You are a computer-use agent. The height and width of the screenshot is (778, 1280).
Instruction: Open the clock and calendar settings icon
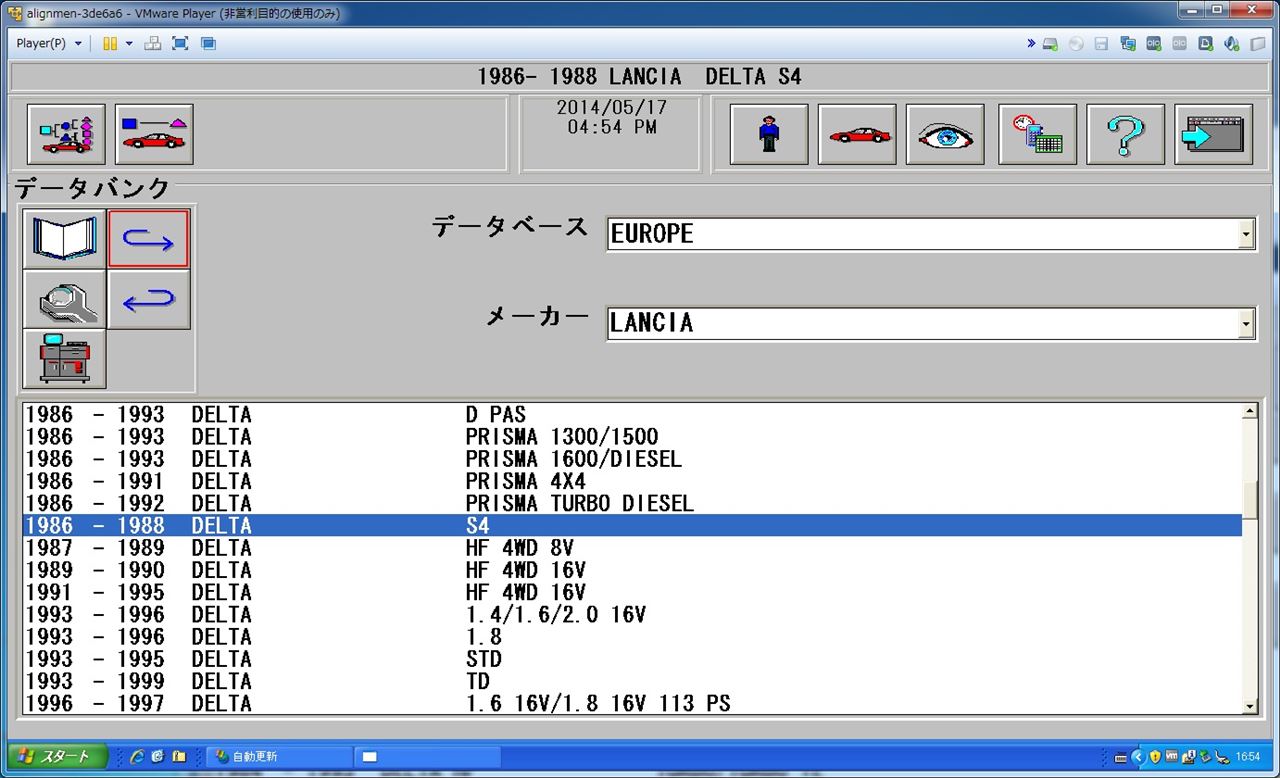(x=1037, y=134)
